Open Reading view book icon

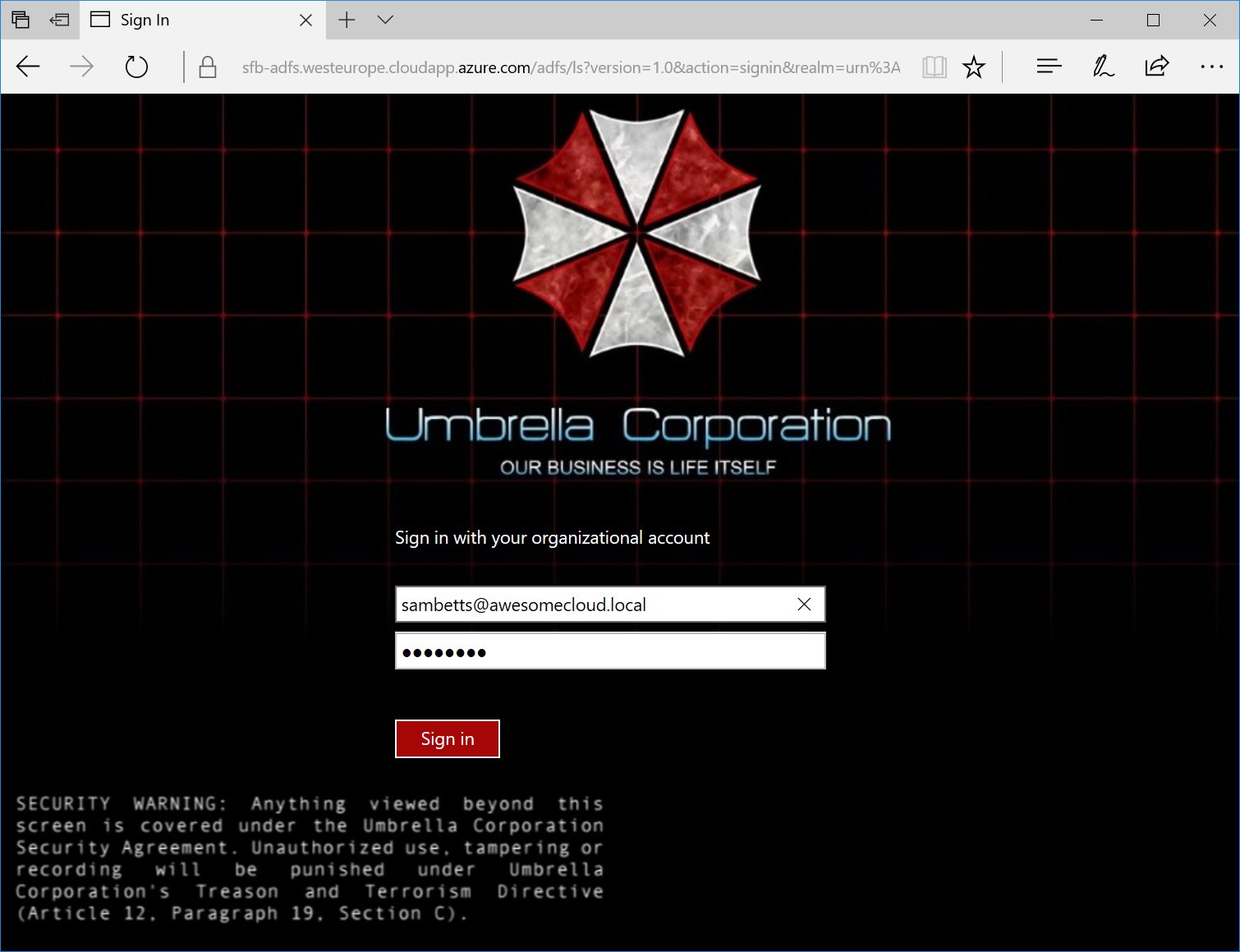(x=935, y=67)
